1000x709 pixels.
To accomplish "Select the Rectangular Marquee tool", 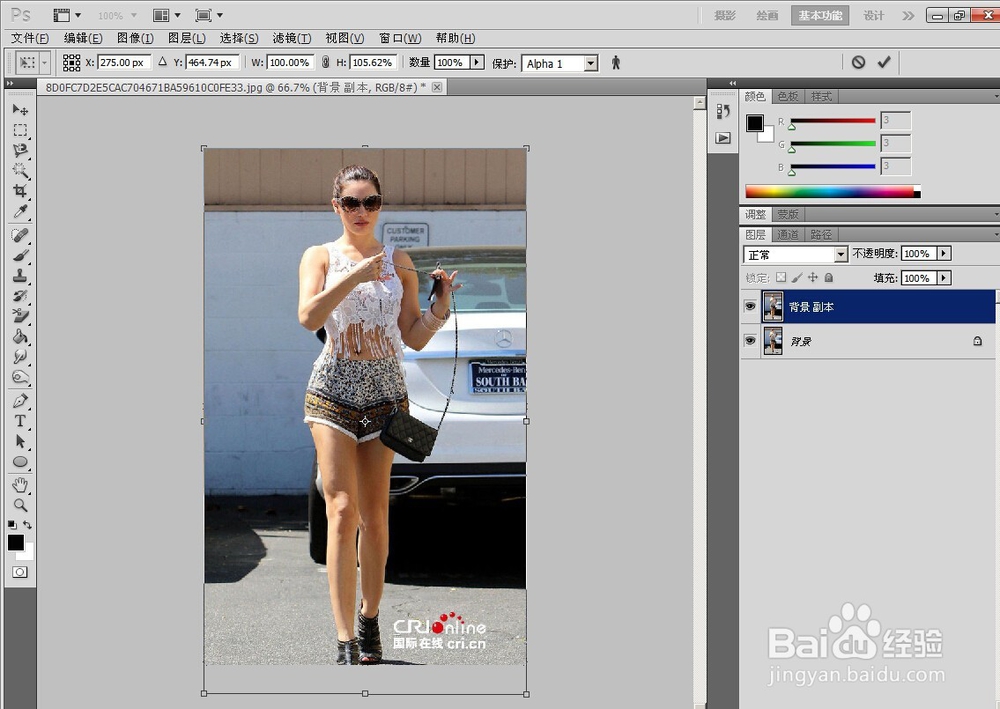I will click(20, 130).
